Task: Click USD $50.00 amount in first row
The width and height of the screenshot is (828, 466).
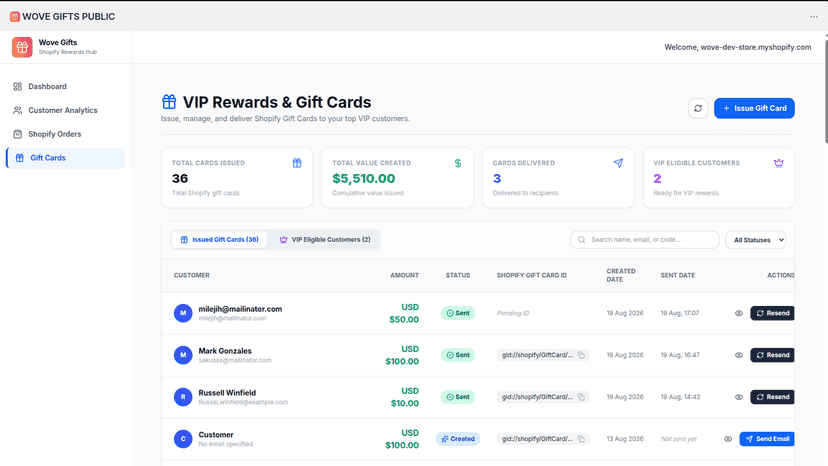Action: pyautogui.click(x=404, y=313)
